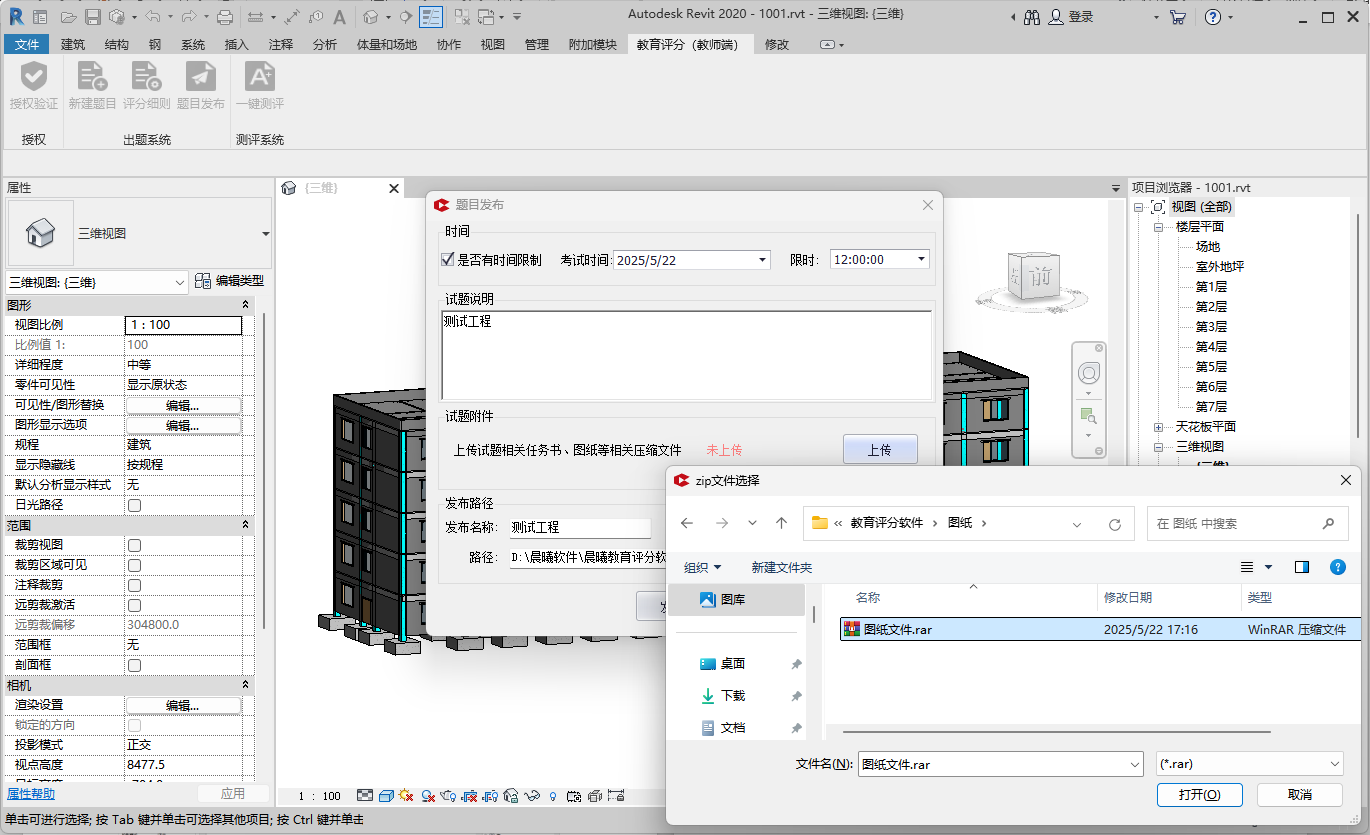Click the Detail Level icon in view control bar
1370x835 pixels.
point(364,796)
